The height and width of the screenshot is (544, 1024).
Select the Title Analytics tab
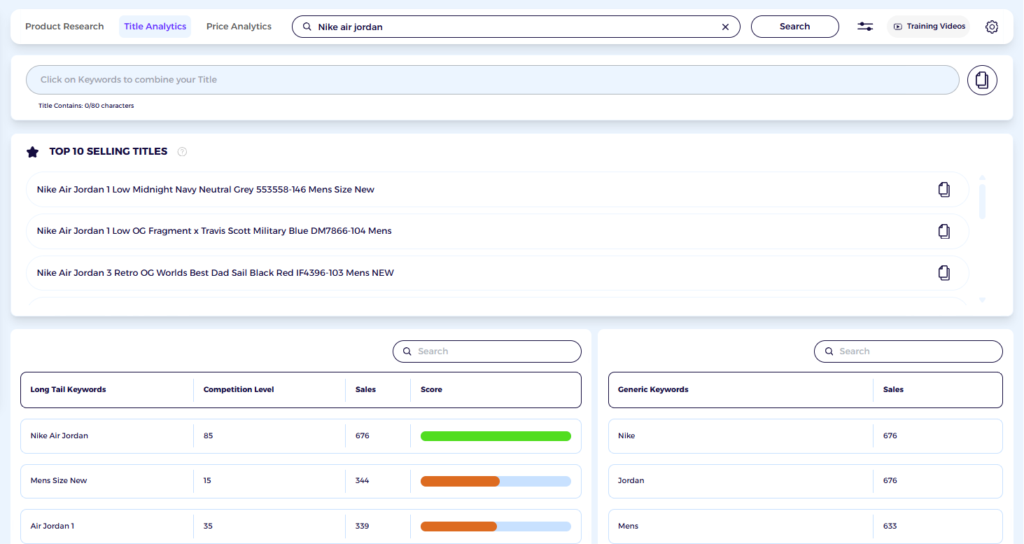click(x=155, y=27)
